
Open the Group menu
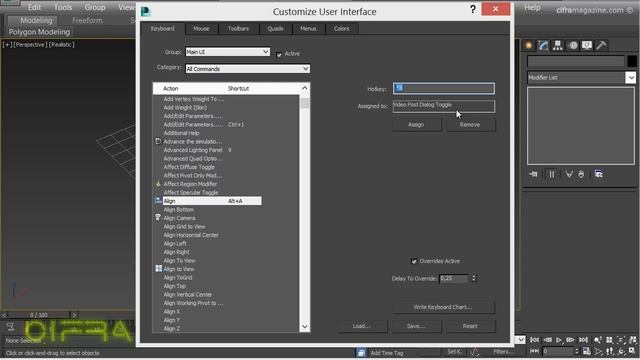95,7
